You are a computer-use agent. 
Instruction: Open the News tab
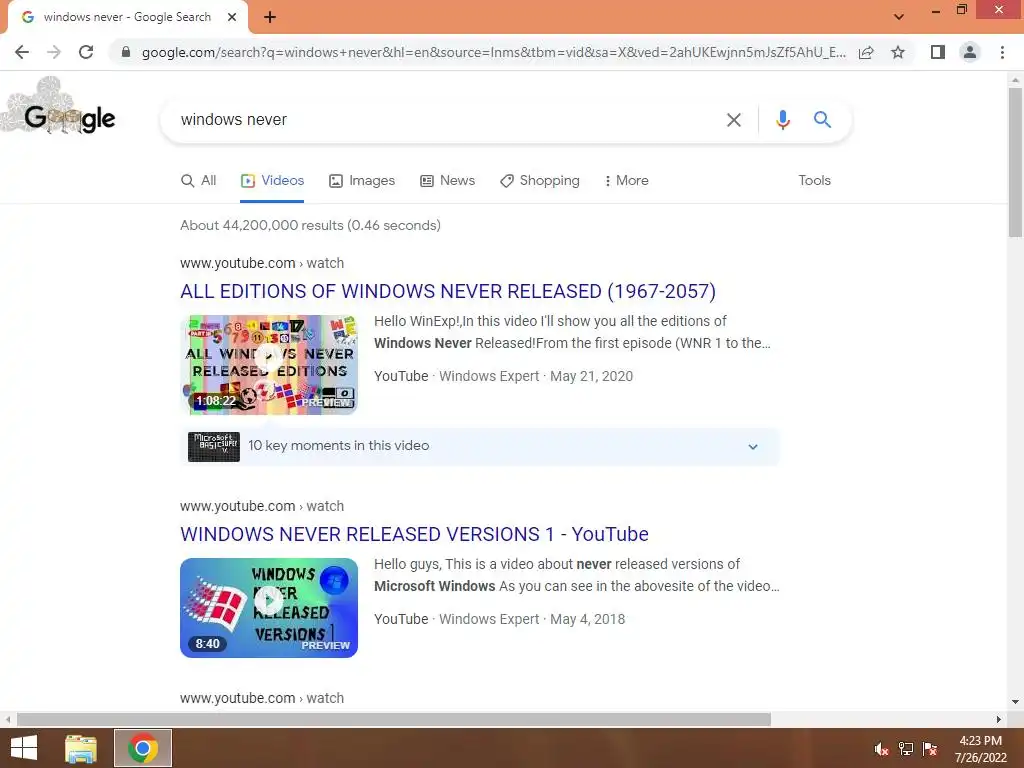pyautogui.click(x=447, y=181)
